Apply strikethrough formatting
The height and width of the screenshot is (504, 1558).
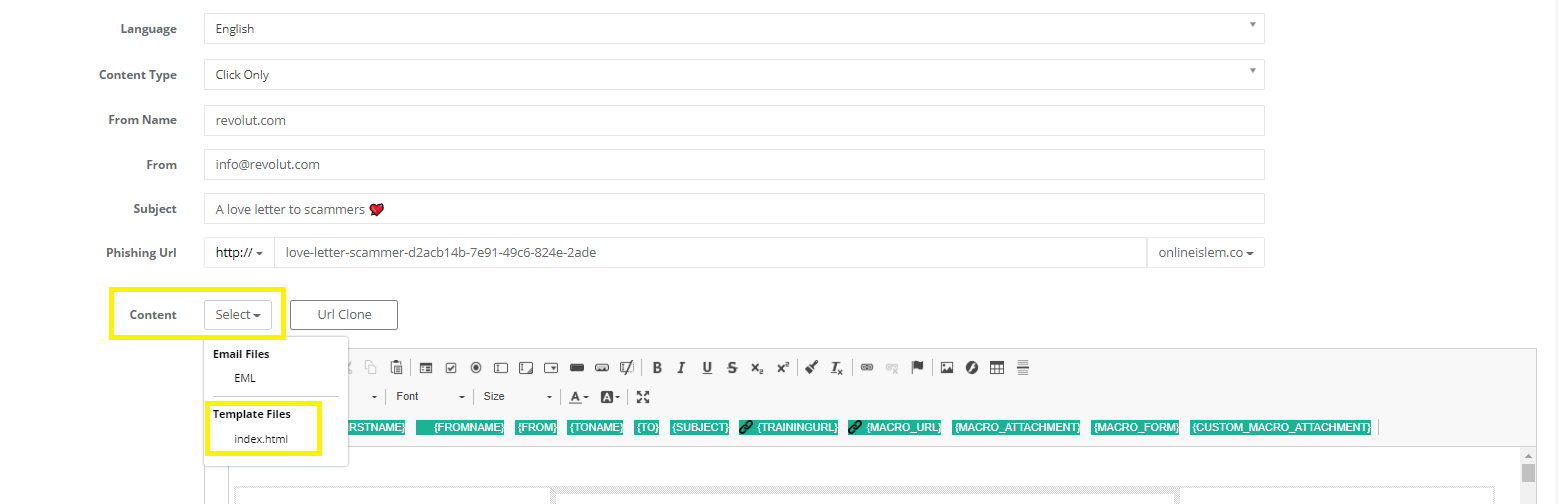732,367
